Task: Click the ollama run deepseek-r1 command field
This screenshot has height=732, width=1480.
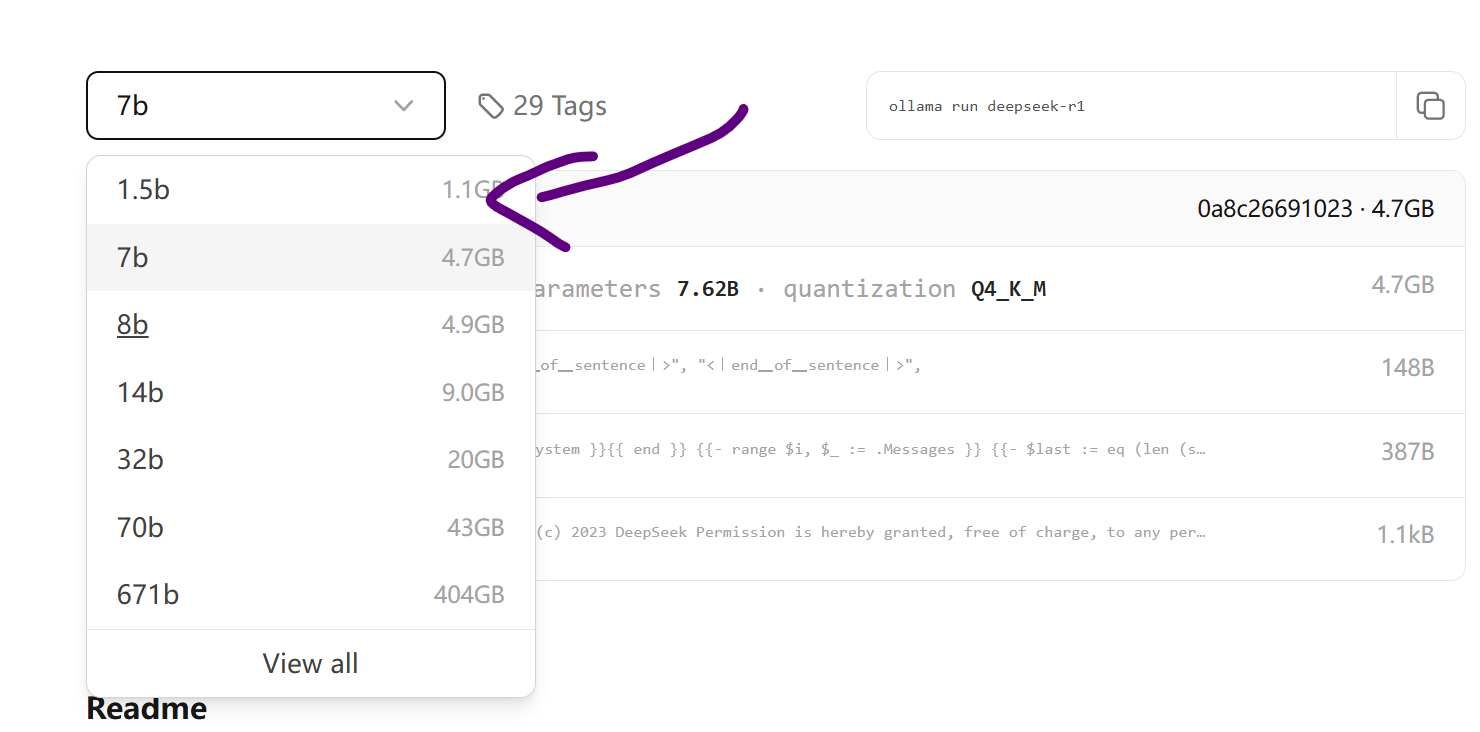Action: 1130,106
